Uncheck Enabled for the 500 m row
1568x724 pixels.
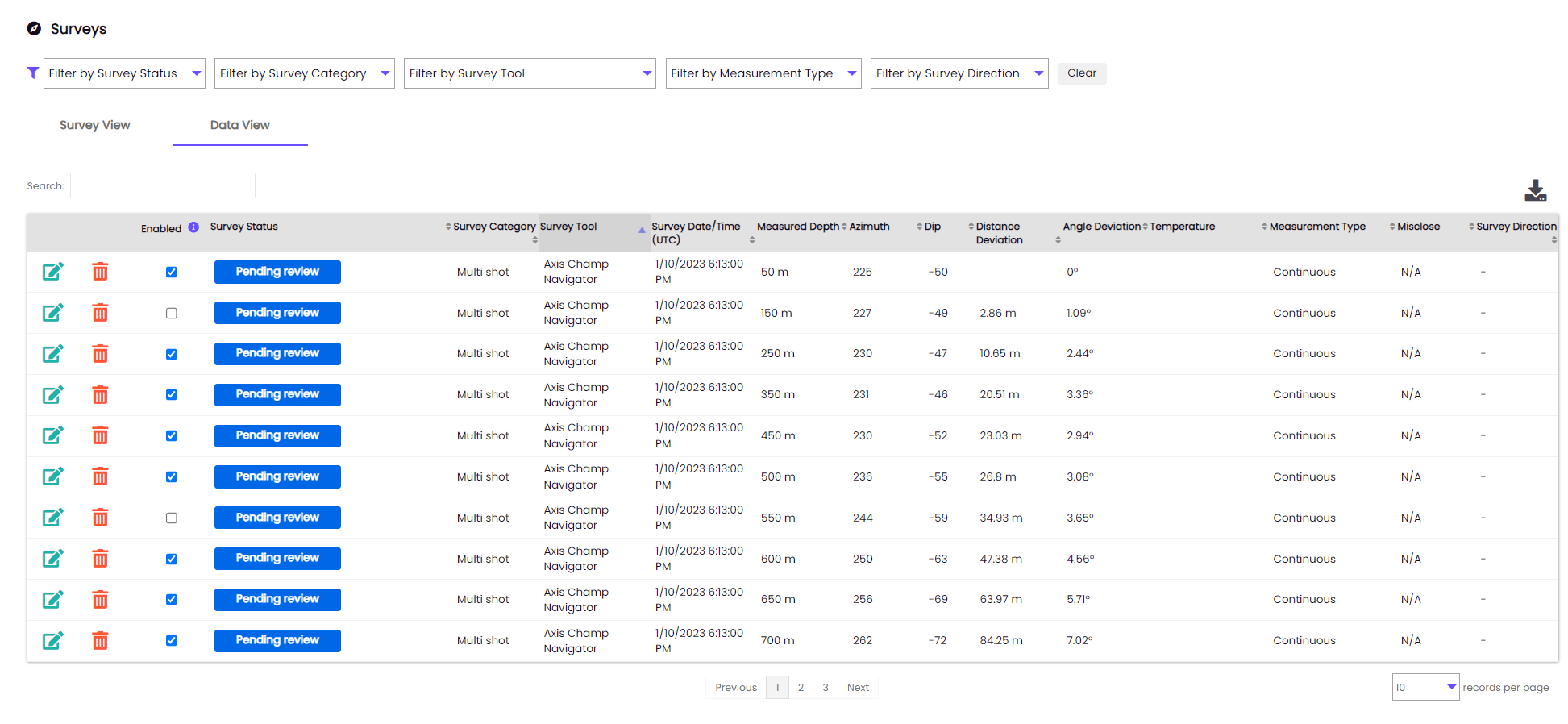(x=172, y=476)
